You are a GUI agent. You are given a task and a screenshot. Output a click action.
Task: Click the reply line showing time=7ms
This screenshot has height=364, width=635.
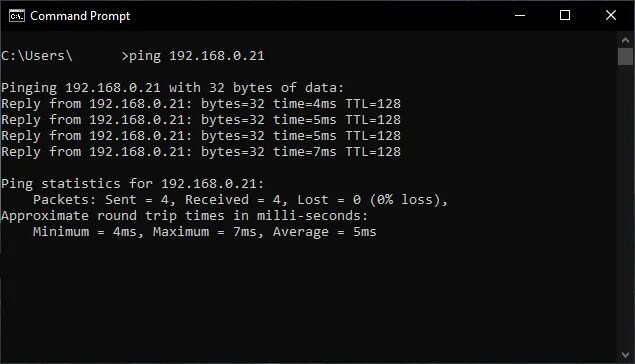pyautogui.click(x=201, y=152)
